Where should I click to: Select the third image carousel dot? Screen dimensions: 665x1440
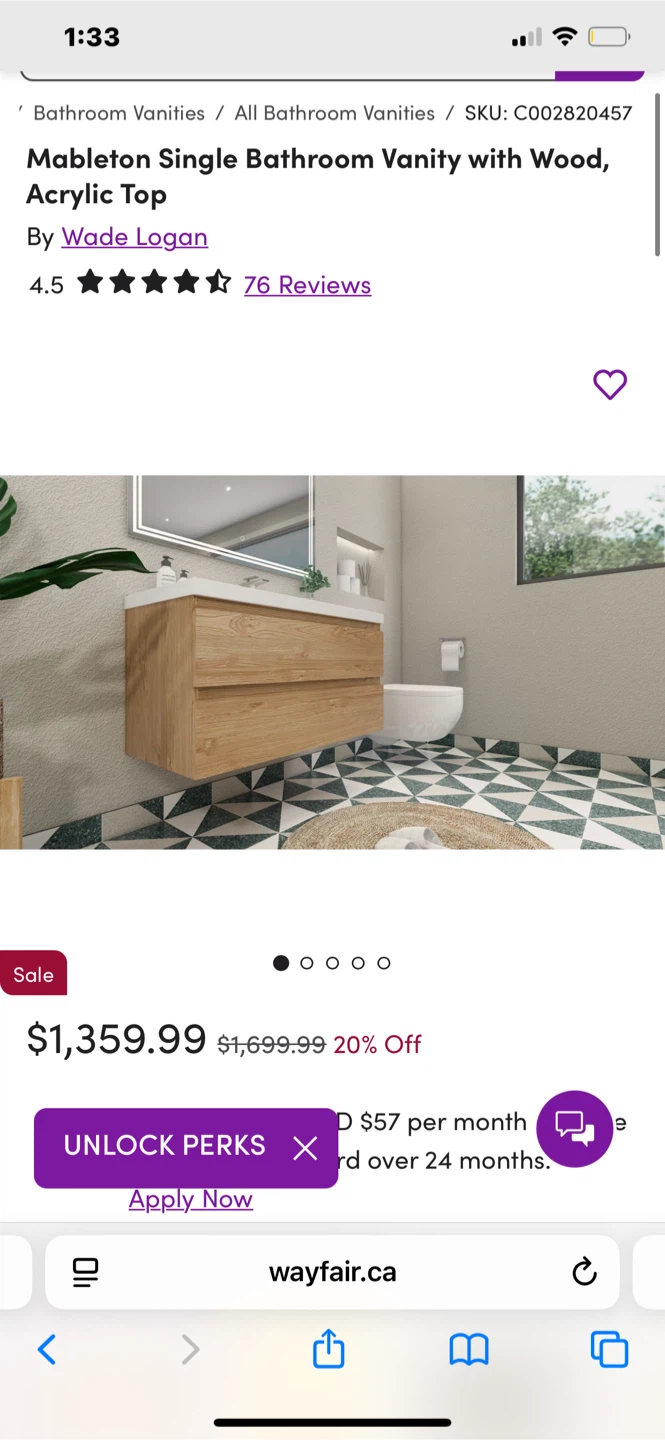[x=332, y=963]
